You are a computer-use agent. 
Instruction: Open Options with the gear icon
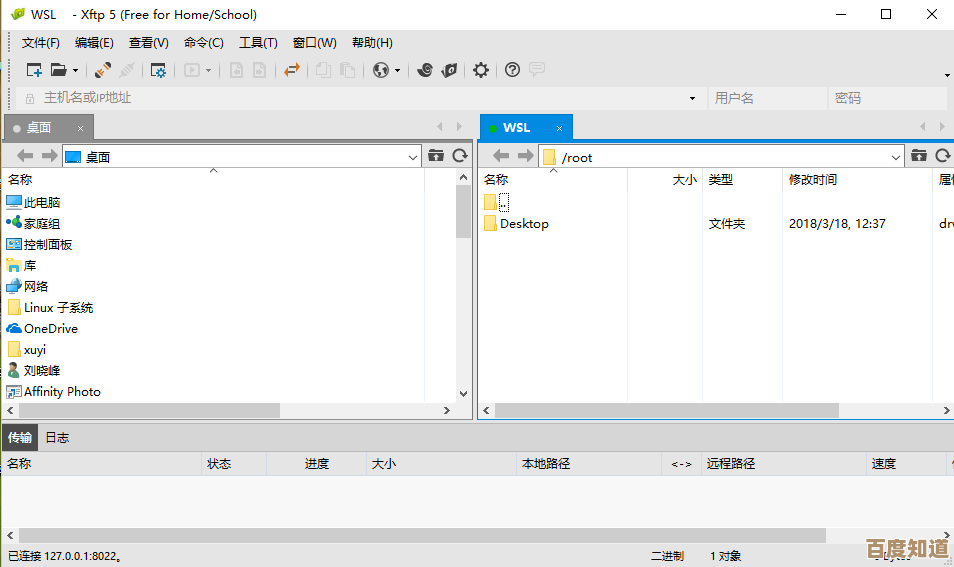(x=481, y=70)
